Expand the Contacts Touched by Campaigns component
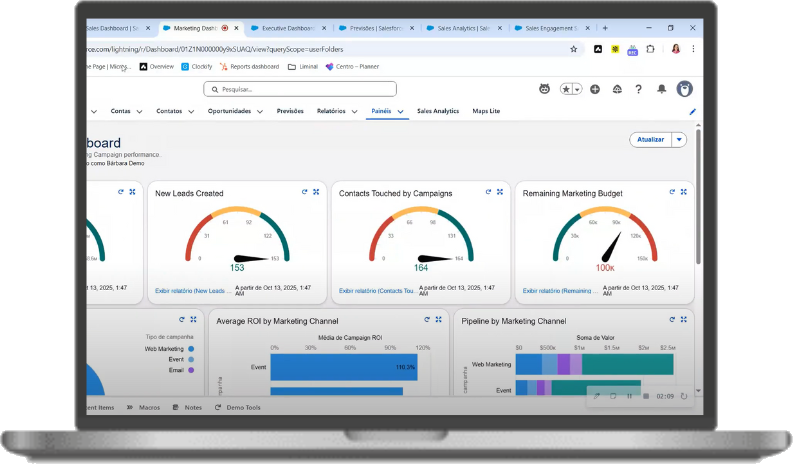 (500, 192)
